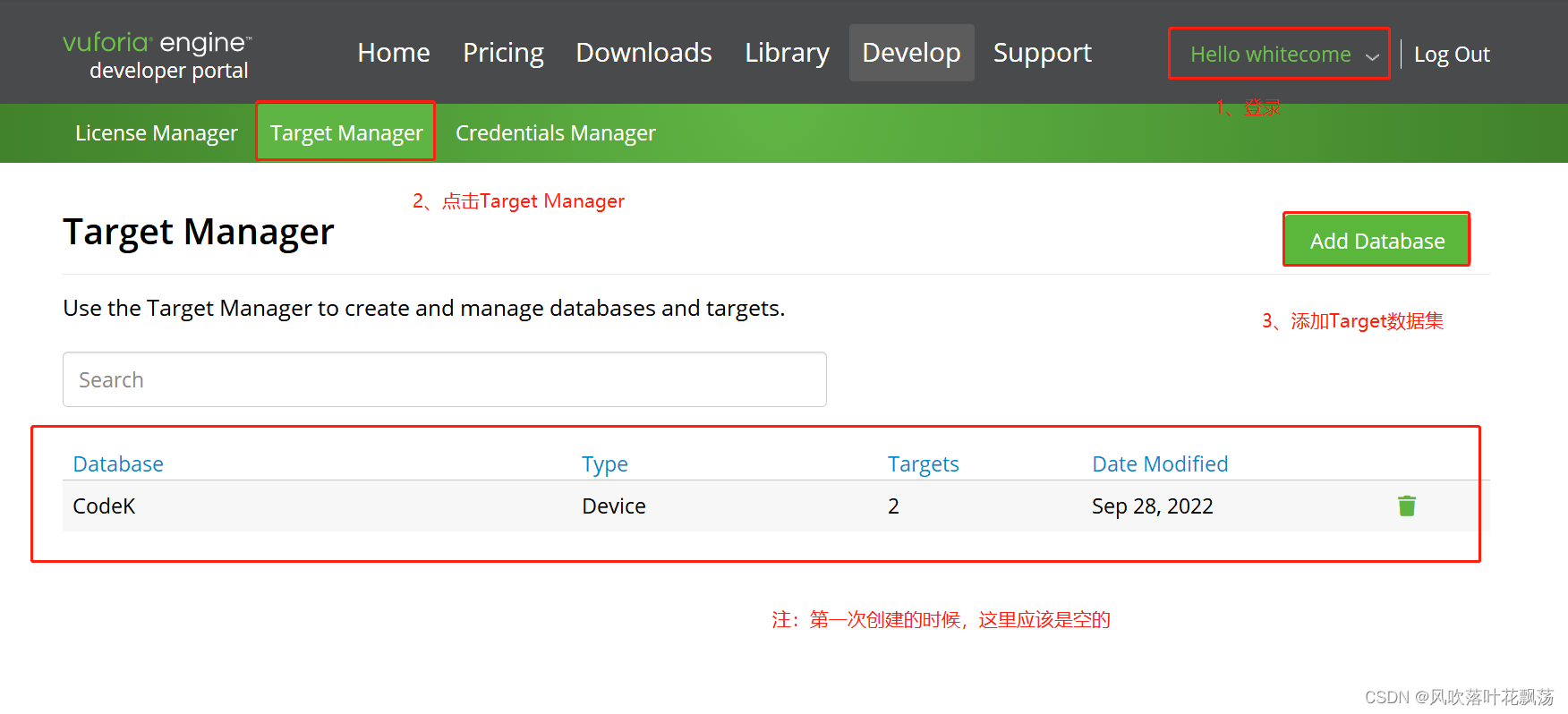
Task: Open the Home menu
Action: point(394,53)
